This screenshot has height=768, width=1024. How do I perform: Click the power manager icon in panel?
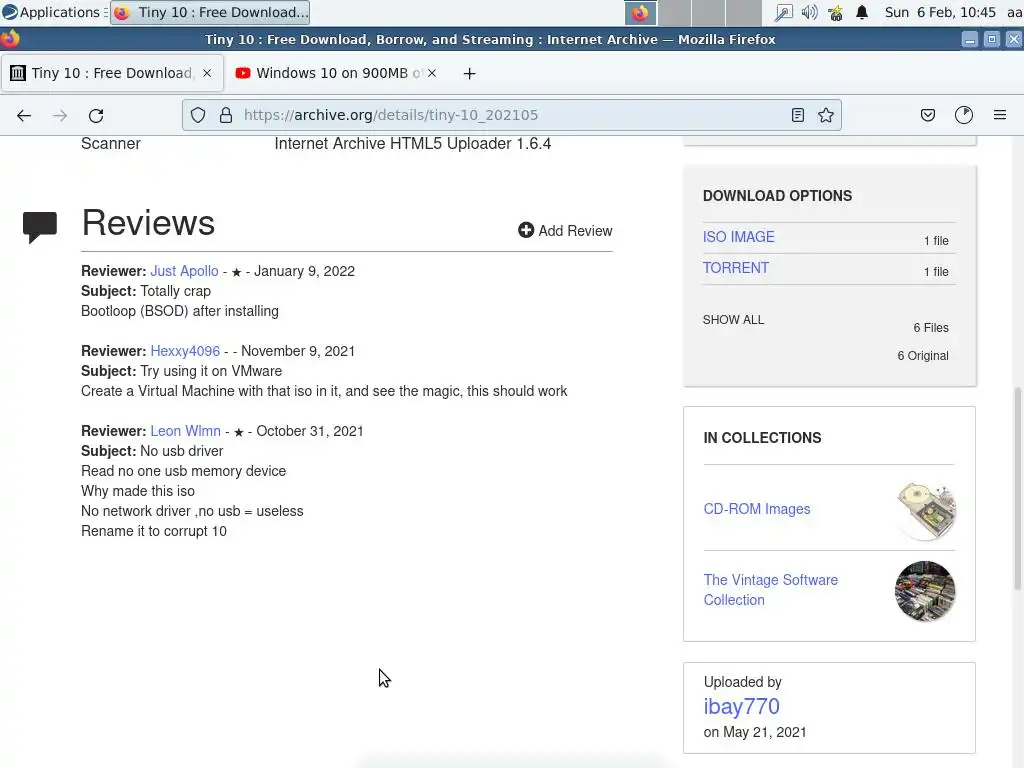pos(835,12)
